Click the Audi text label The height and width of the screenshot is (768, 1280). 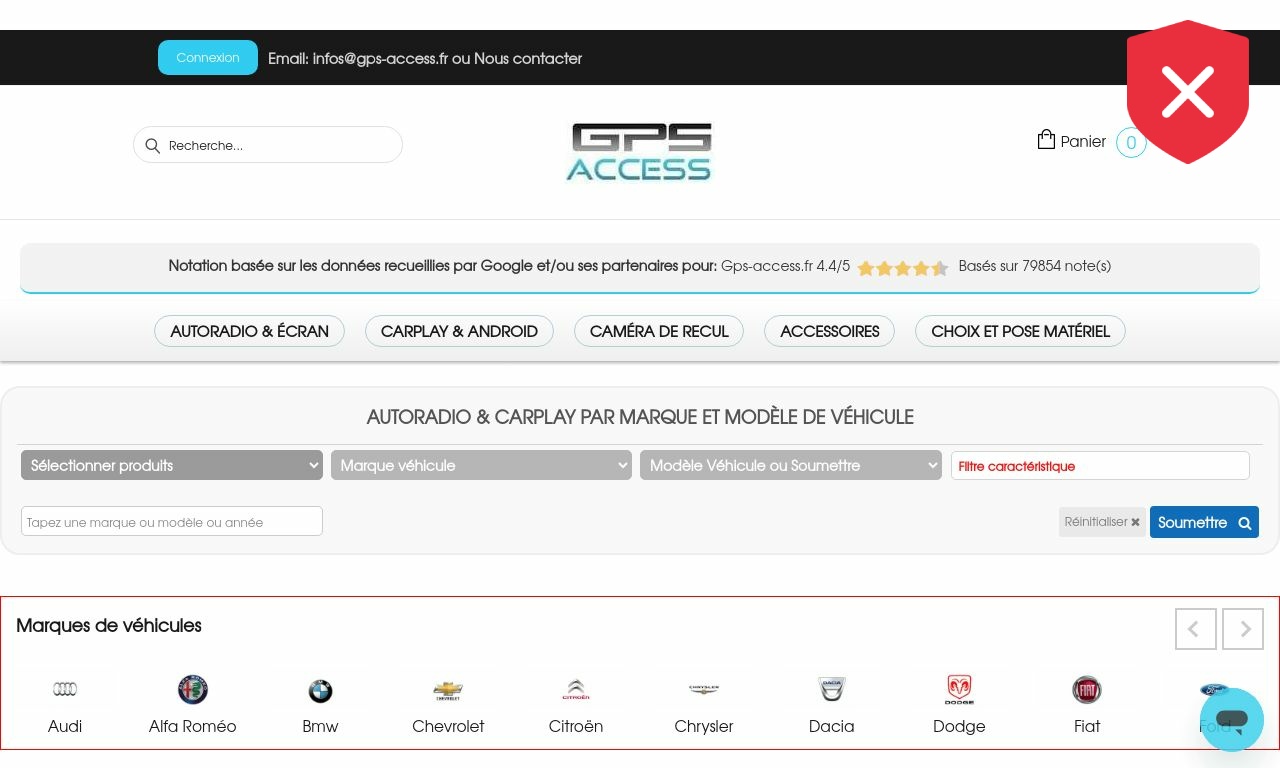[65, 726]
